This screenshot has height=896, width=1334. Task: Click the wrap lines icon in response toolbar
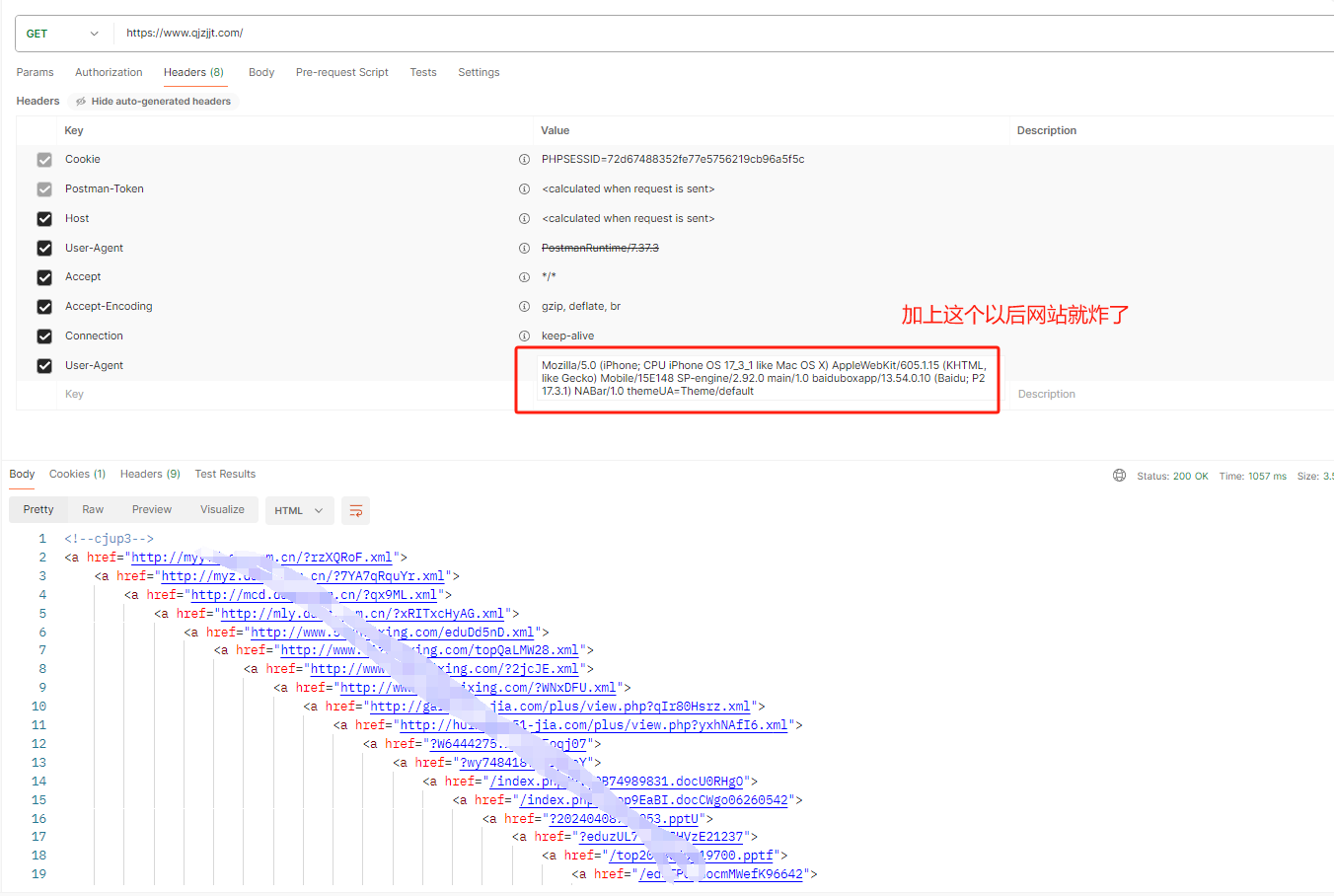356,510
